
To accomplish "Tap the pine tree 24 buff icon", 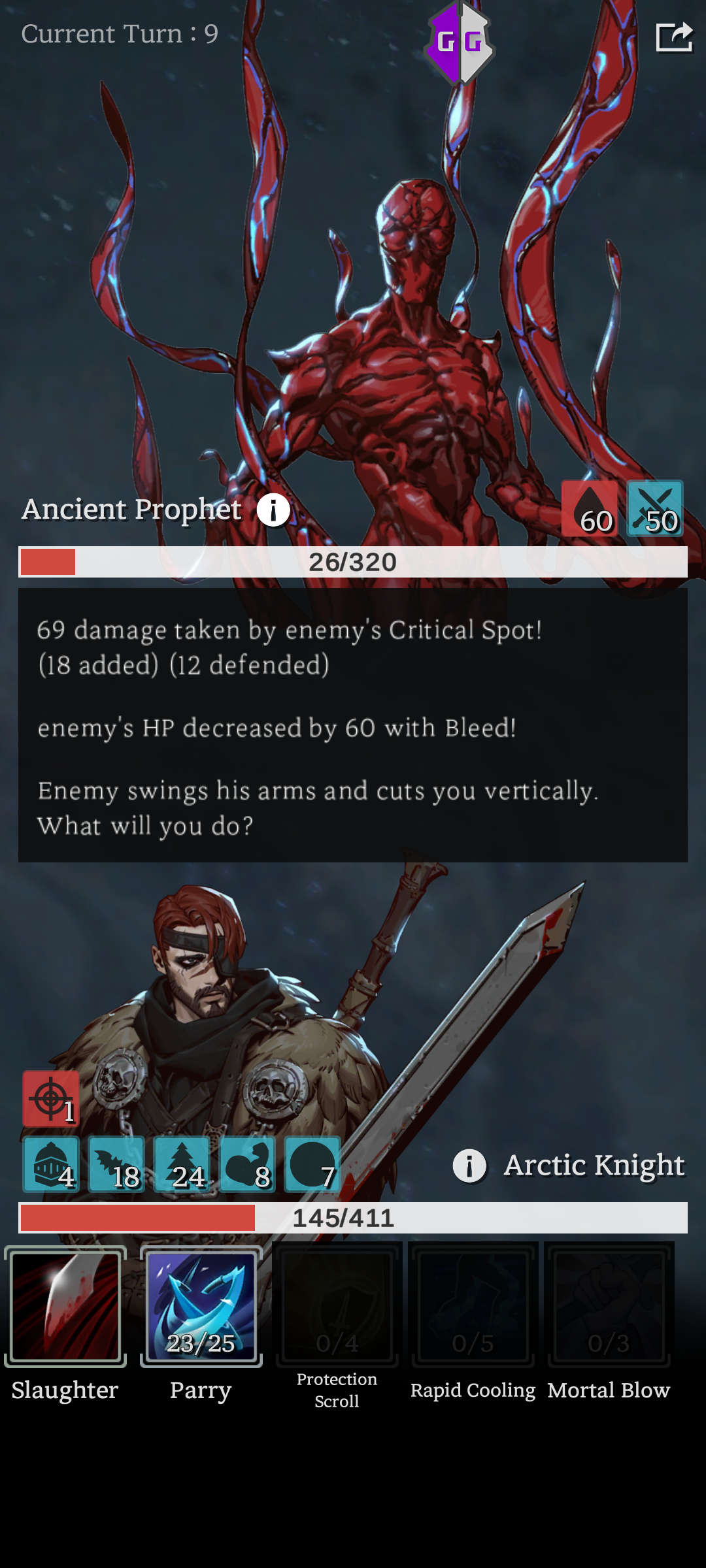I will 182,1164.
